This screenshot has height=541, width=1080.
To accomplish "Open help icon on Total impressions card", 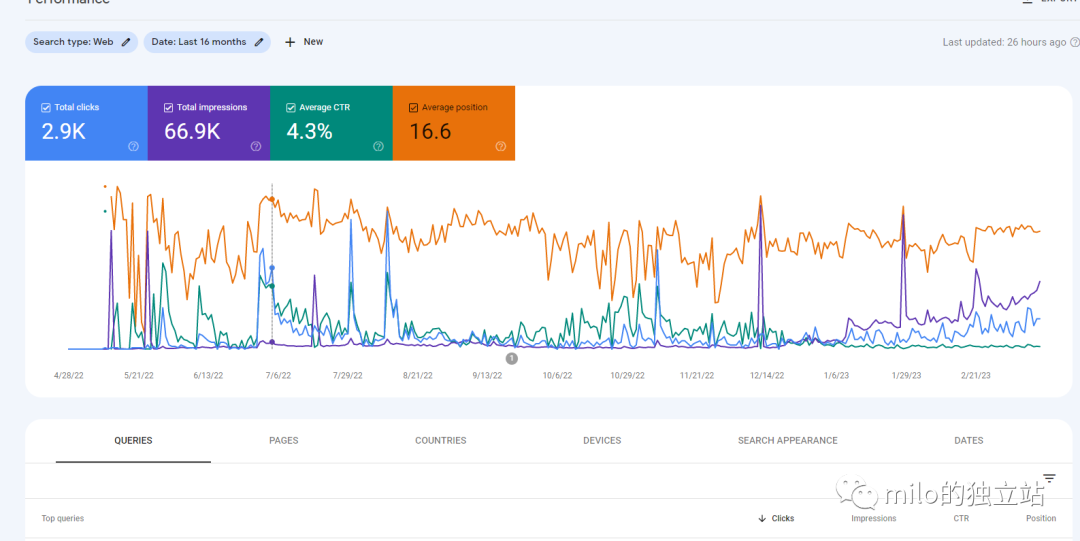I will pos(256,146).
